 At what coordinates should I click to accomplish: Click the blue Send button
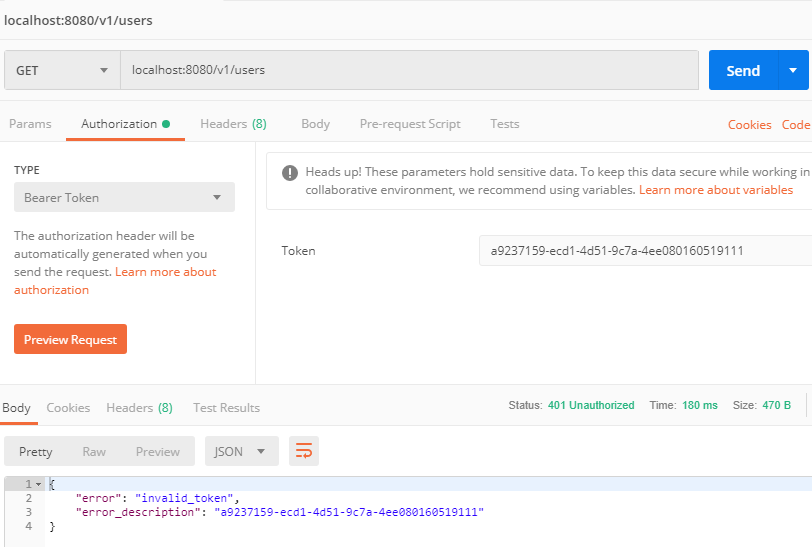743,70
